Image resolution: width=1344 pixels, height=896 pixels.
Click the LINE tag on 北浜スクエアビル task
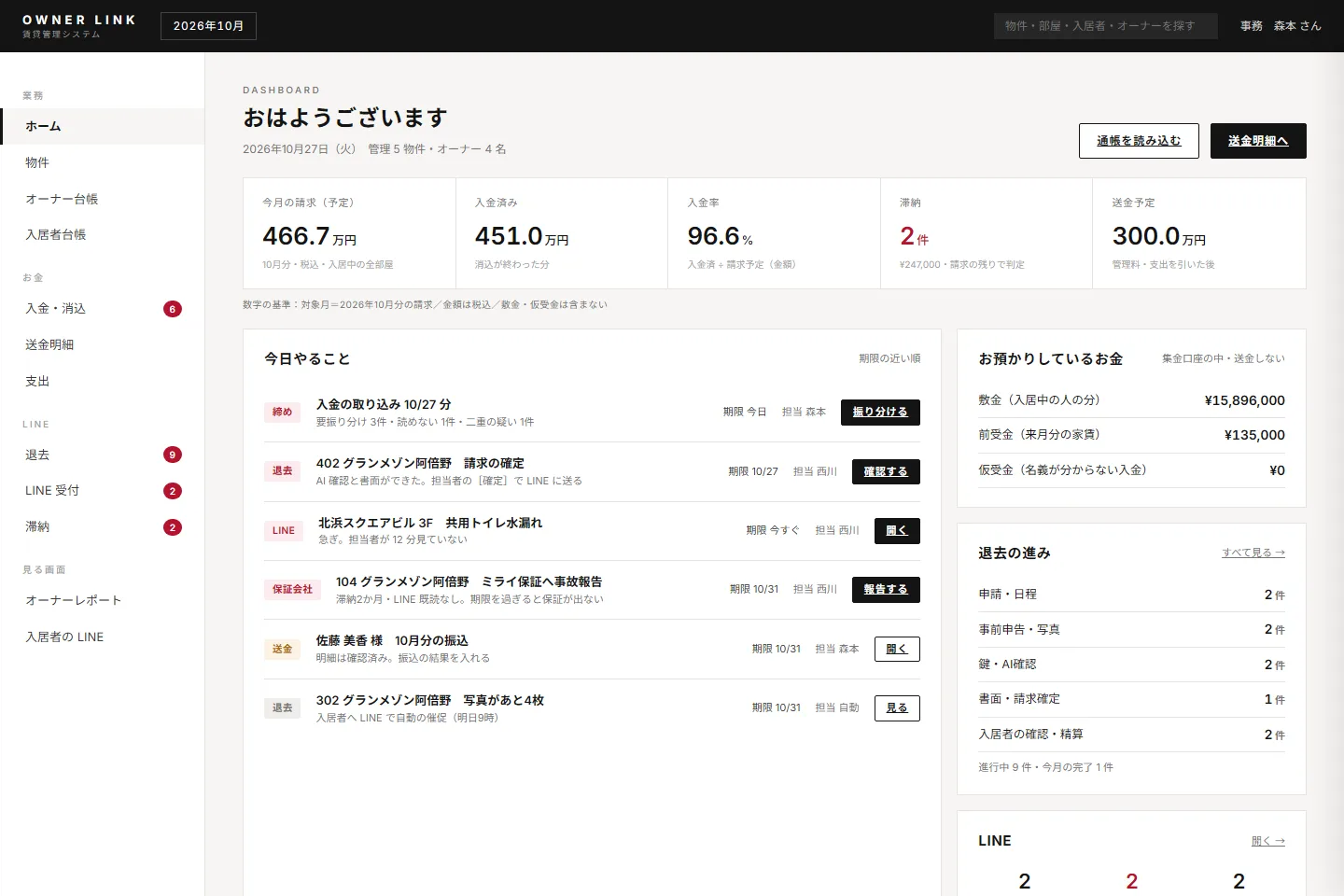click(x=284, y=530)
